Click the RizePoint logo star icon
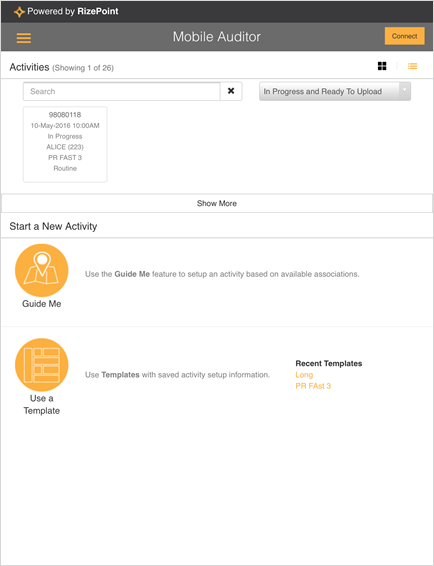Screen dimensions: 434x566 (19, 12)
